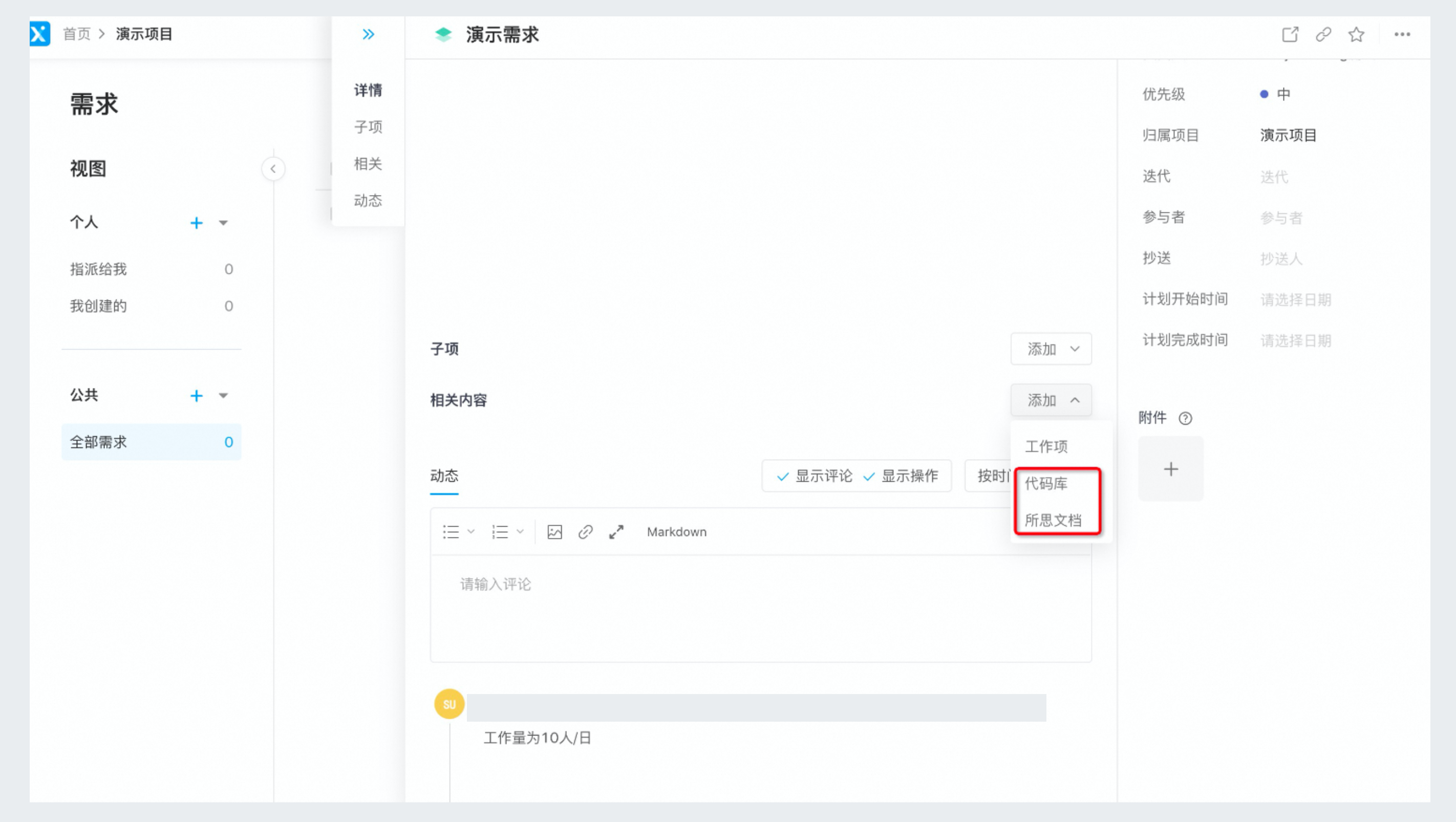The height and width of the screenshot is (822, 1456).
Task: Switch editor to Markdown mode
Action: click(677, 532)
